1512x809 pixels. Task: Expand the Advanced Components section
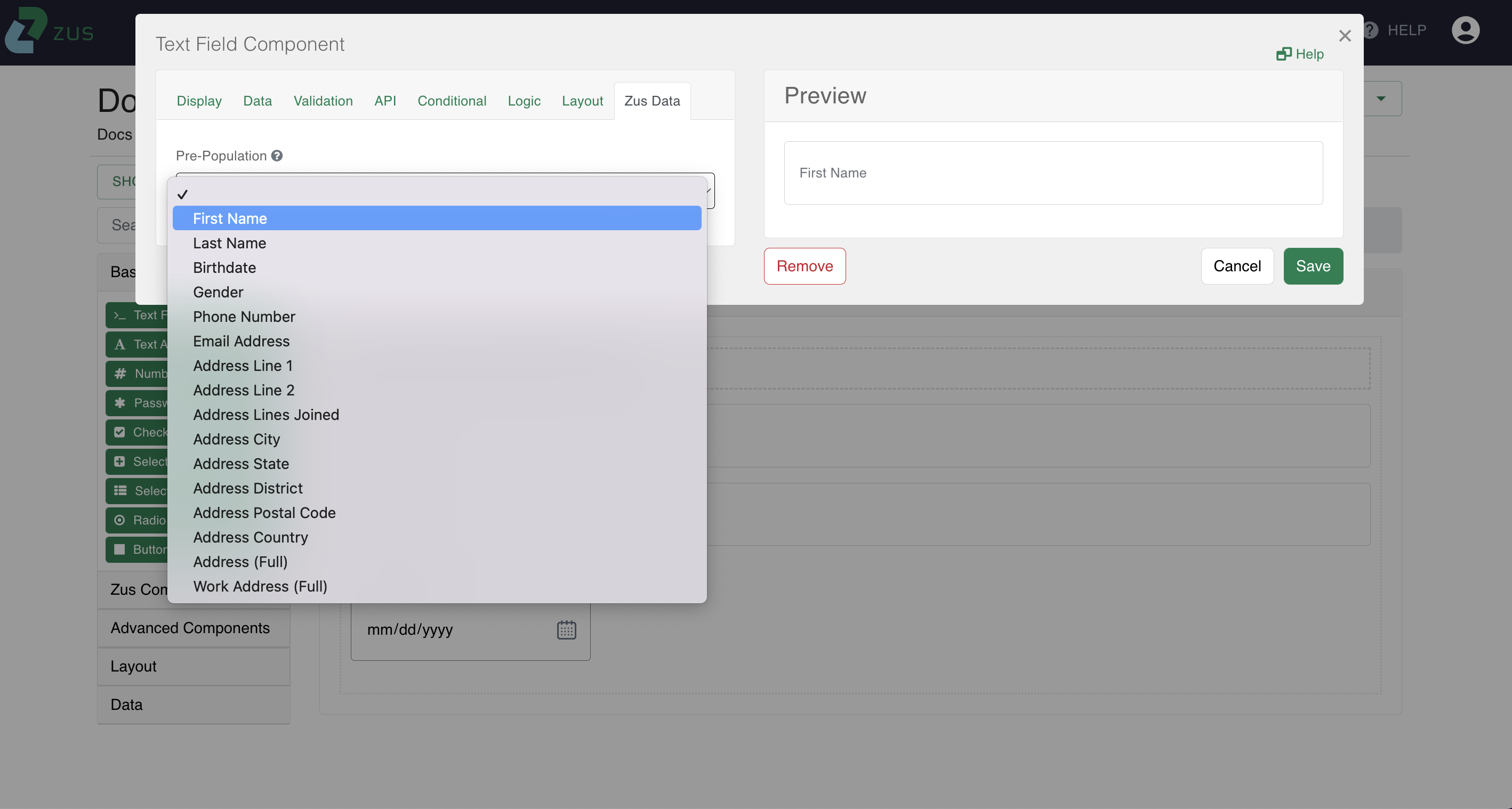point(190,628)
